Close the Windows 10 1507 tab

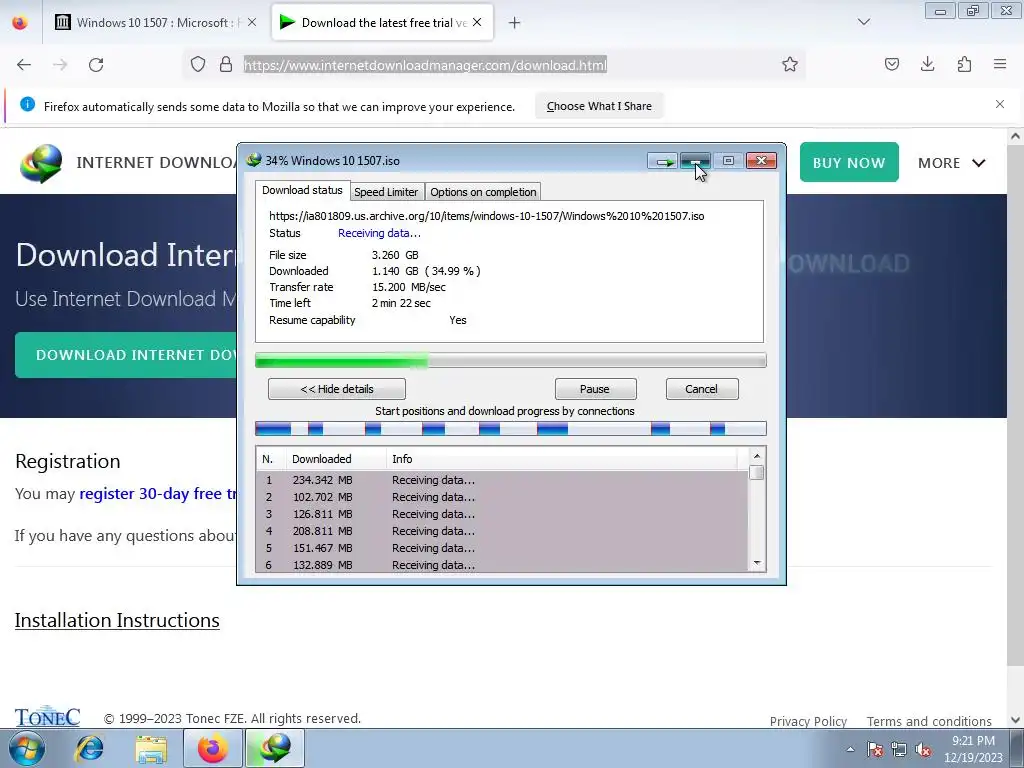[252, 22]
